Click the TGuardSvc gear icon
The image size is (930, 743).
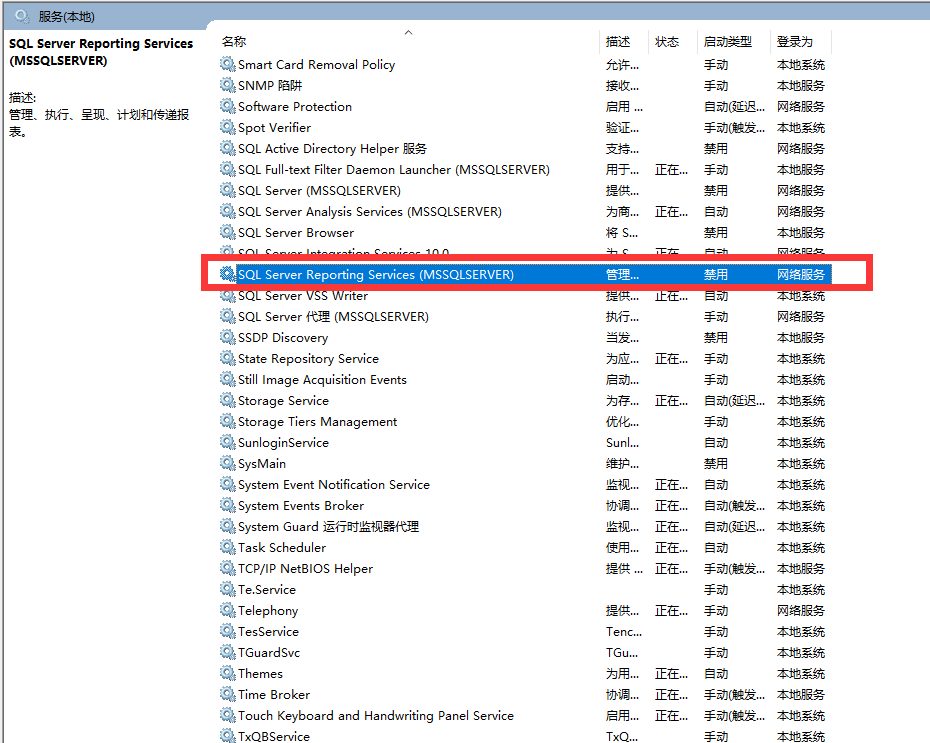(228, 652)
